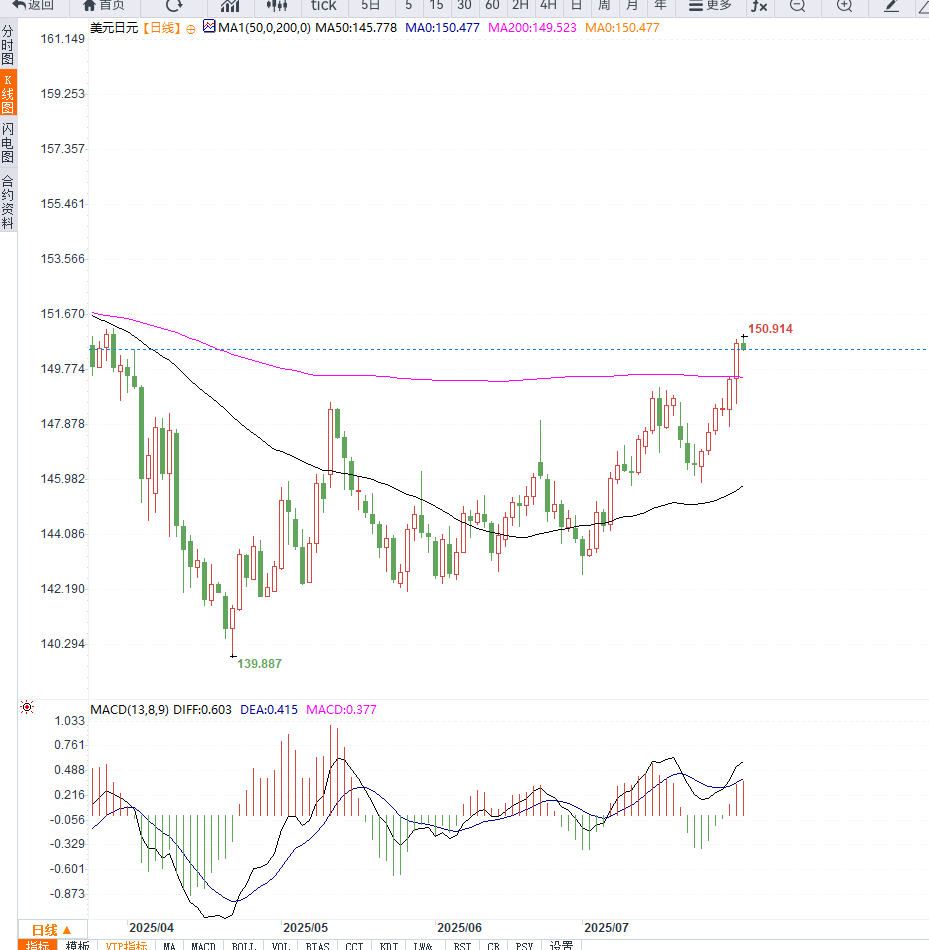Click the 150.914 high price marker
929x950 pixels.
(x=770, y=329)
